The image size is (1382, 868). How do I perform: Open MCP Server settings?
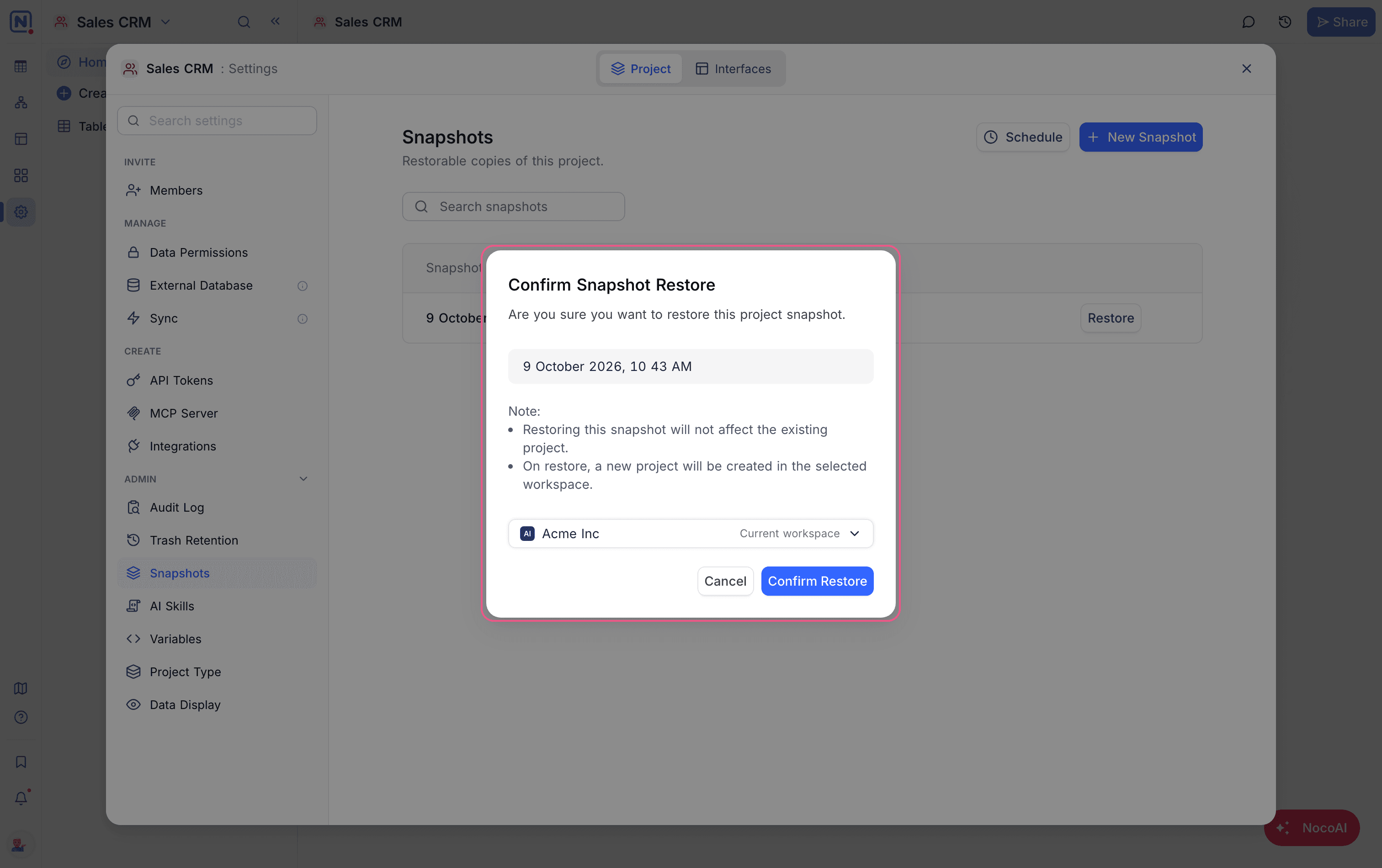coord(217,413)
